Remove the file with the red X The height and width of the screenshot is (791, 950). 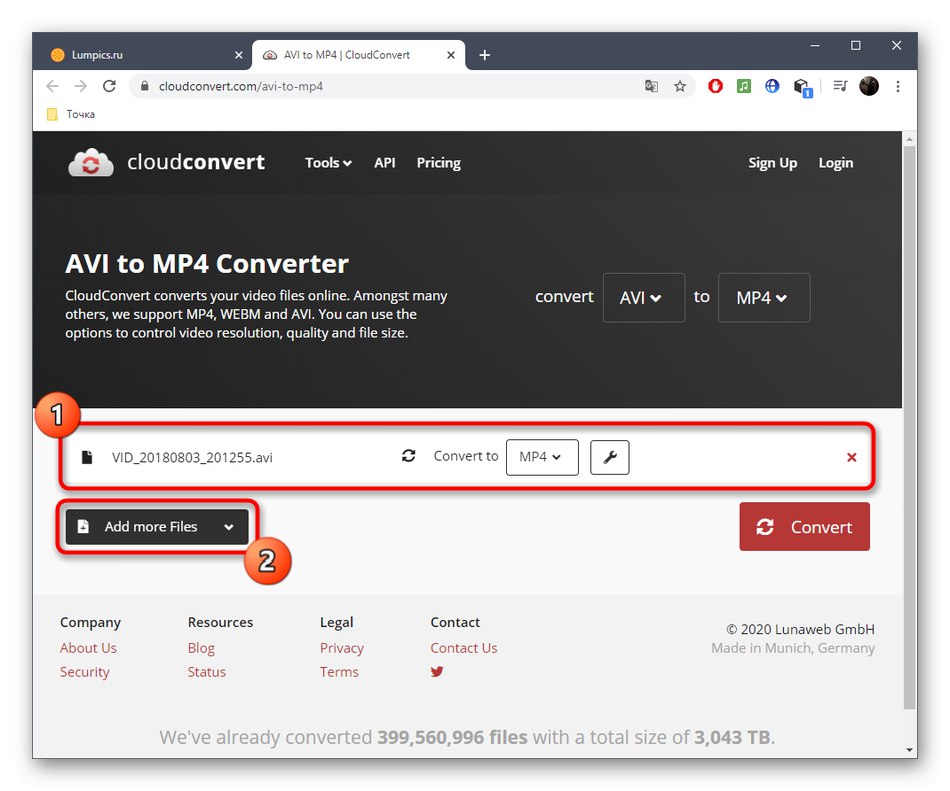[851, 457]
